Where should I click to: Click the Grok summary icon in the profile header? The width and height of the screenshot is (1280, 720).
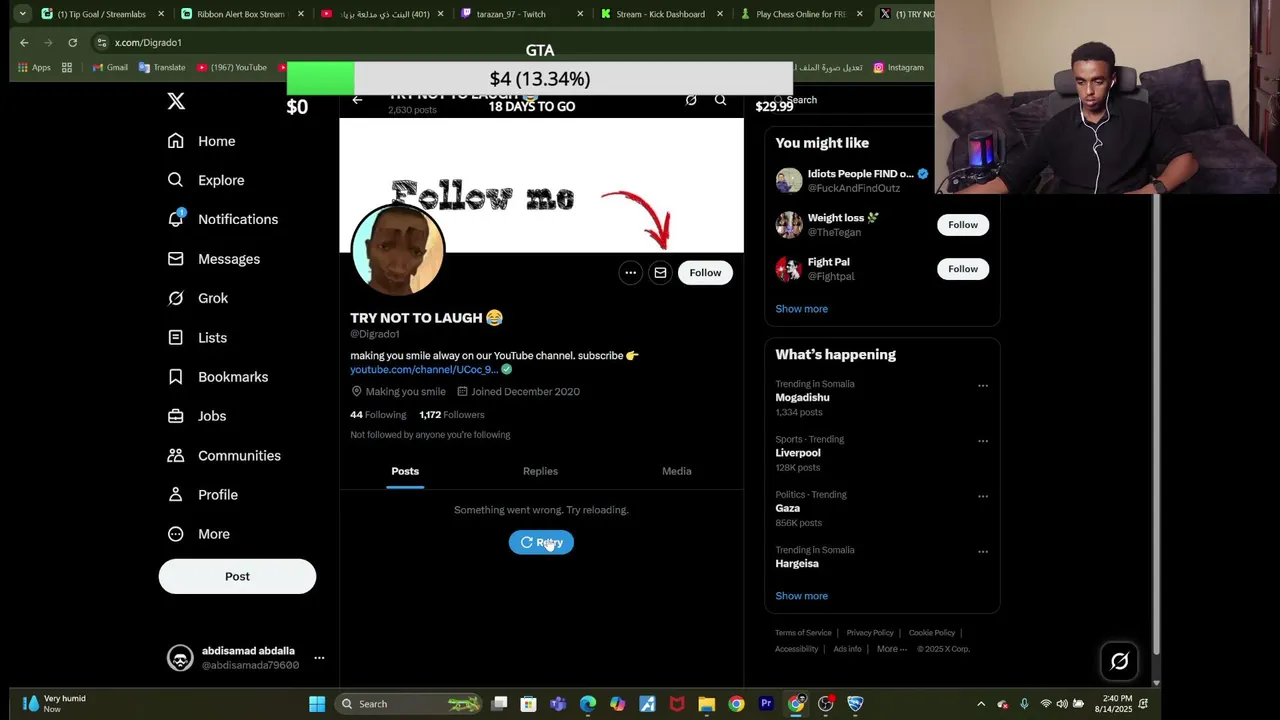coord(691,100)
